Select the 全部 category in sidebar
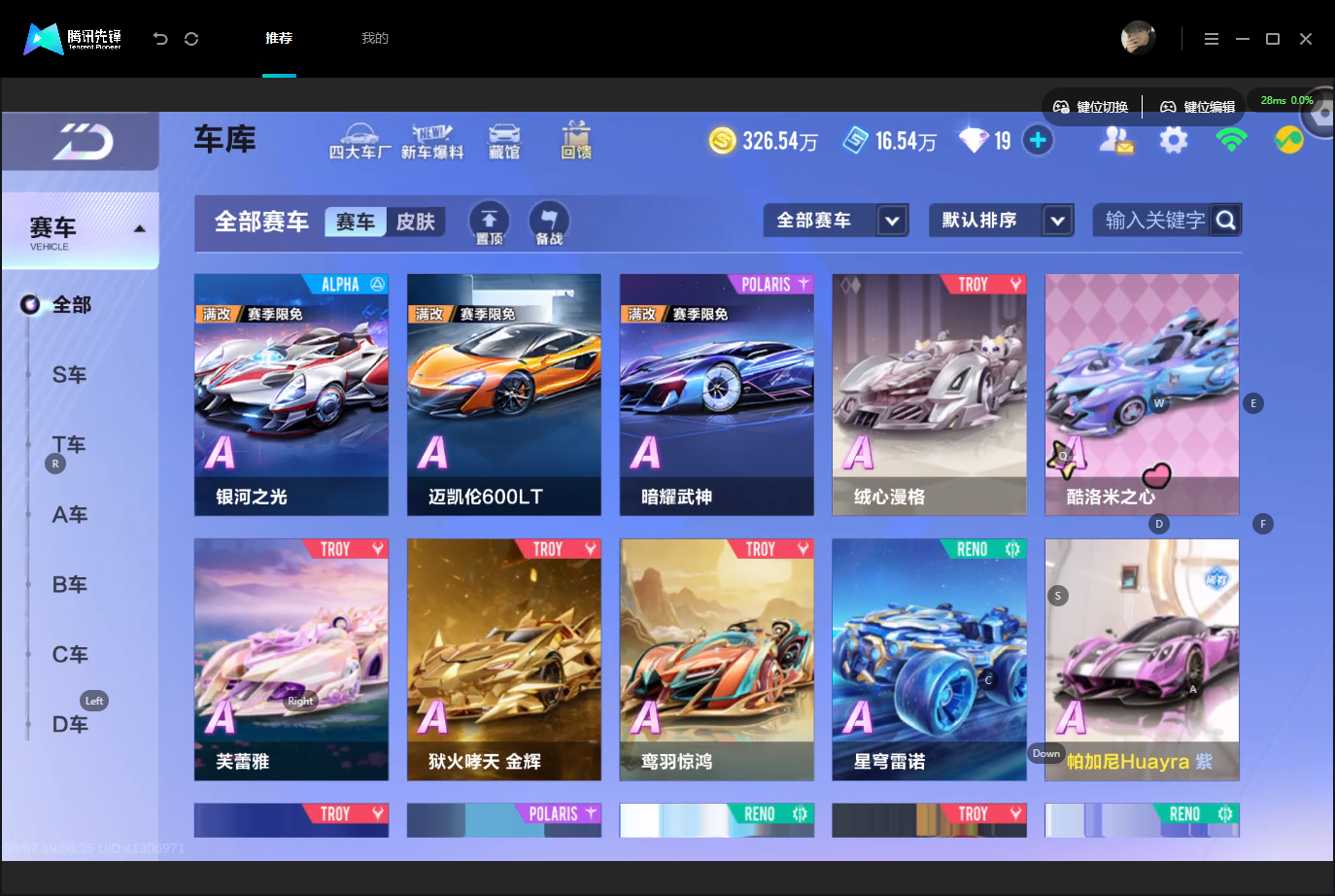1335x896 pixels. coord(72,305)
